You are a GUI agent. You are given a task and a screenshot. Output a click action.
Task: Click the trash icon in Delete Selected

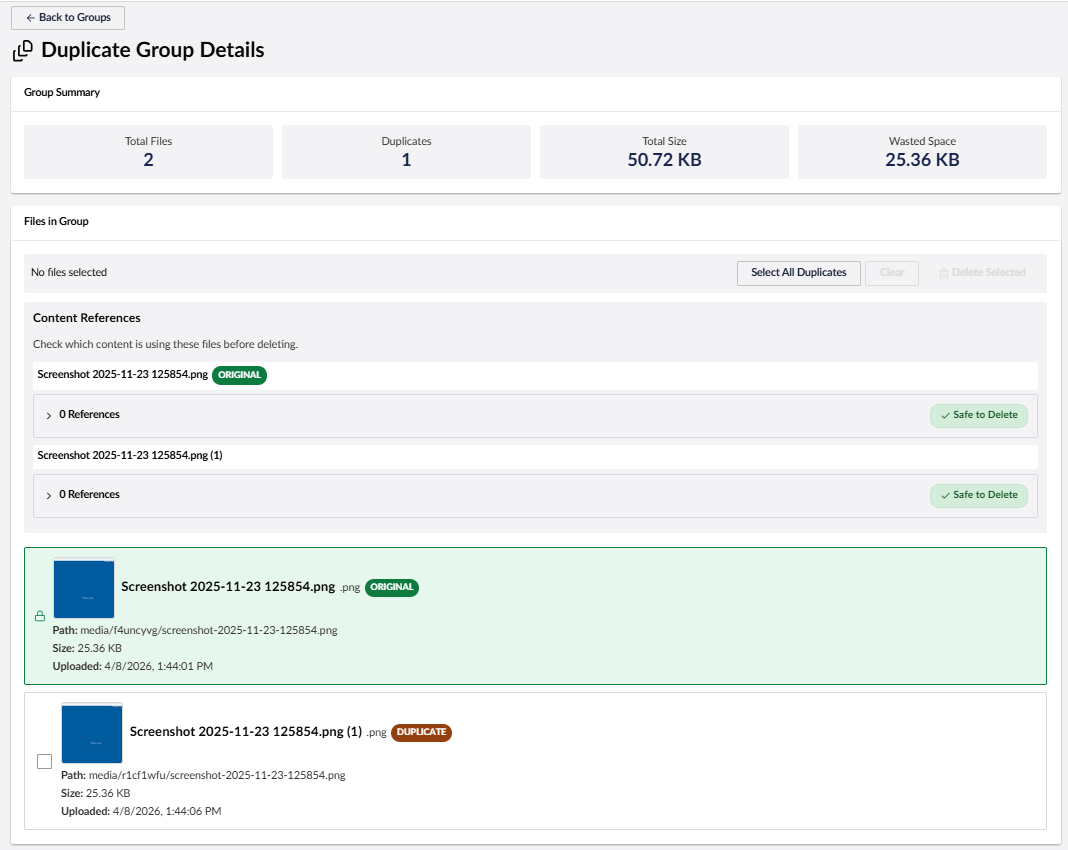(x=943, y=273)
